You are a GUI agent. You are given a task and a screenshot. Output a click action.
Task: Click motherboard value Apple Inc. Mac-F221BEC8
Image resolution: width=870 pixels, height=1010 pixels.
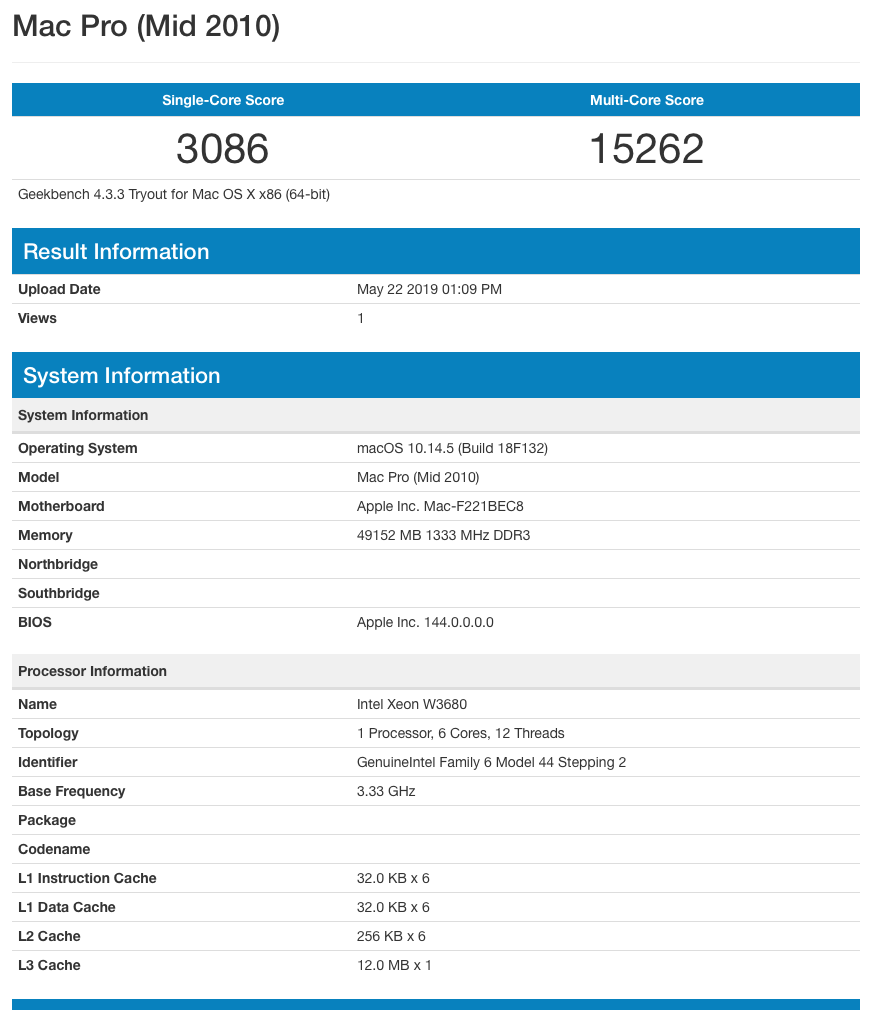click(440, 506)
